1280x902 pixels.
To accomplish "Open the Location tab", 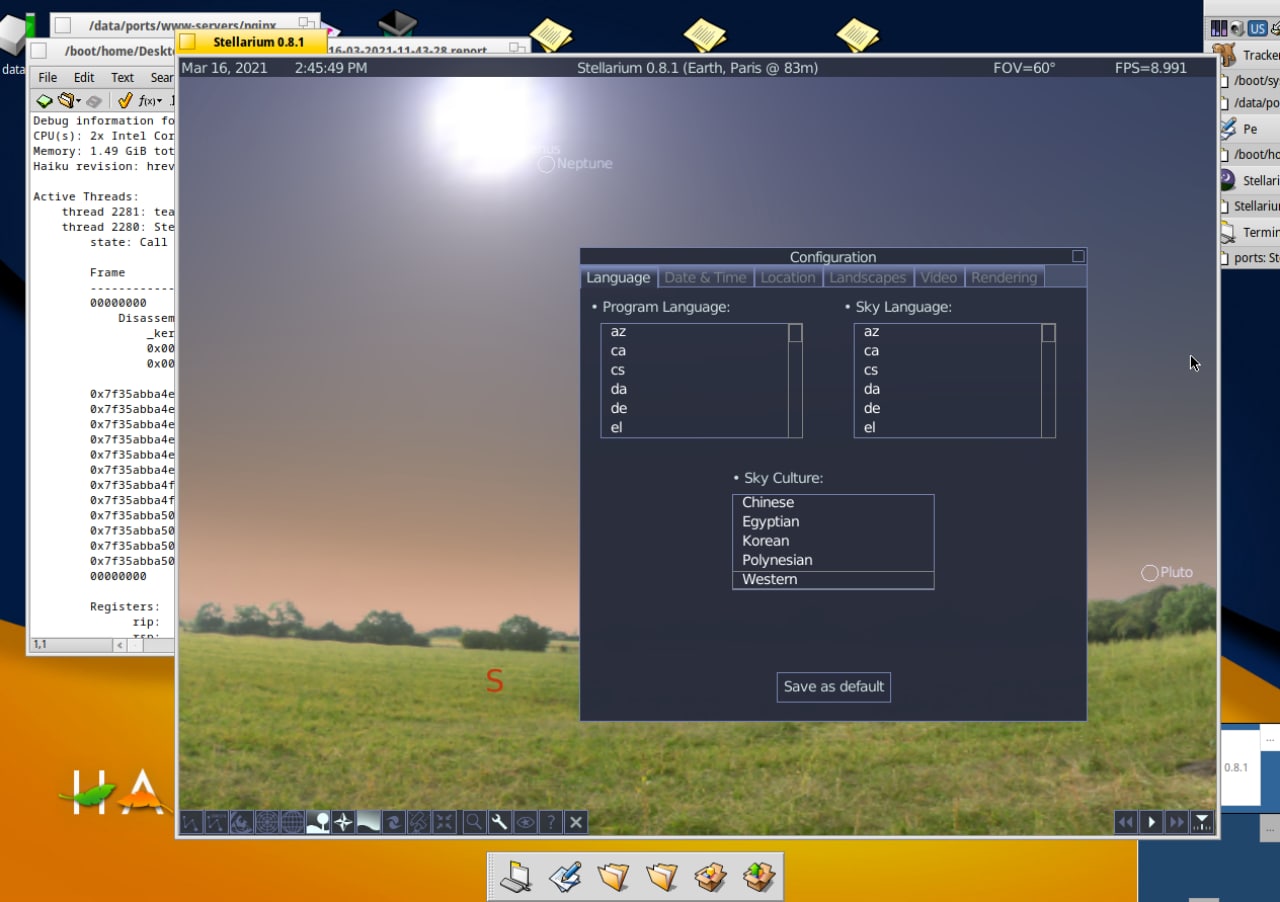I will (x=788, y=277).
